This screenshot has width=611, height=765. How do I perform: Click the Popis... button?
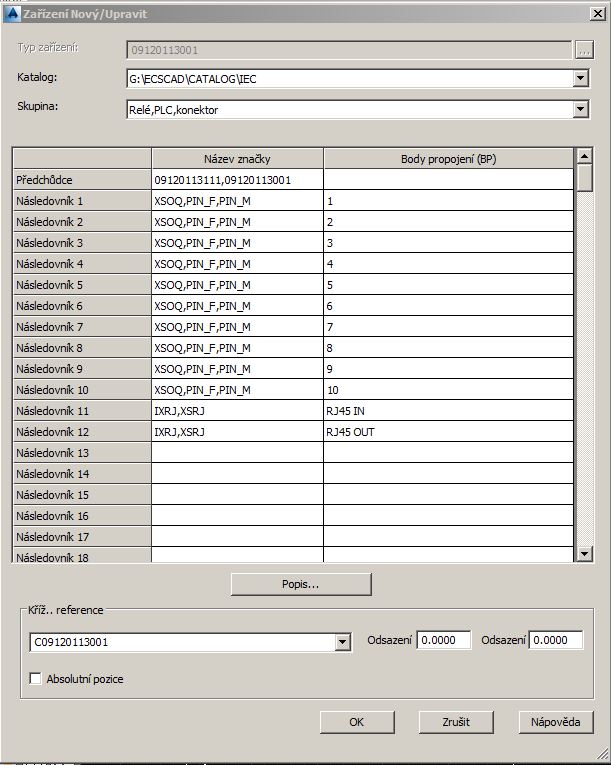pyautogui.click(x=301, y=584)
